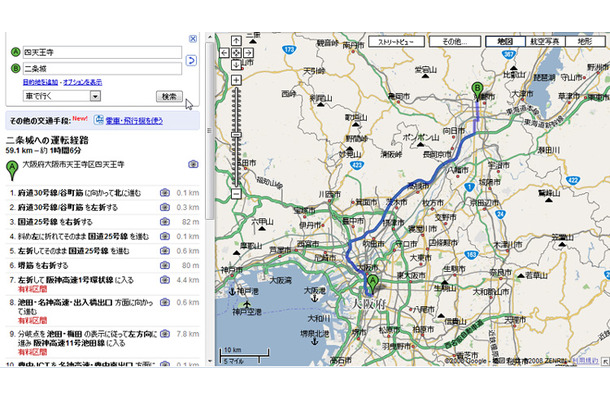Screen dimensions: 610x400
Task: Click the destination B marker on the map
Action: pyautogui.click(x=477, y=91)
